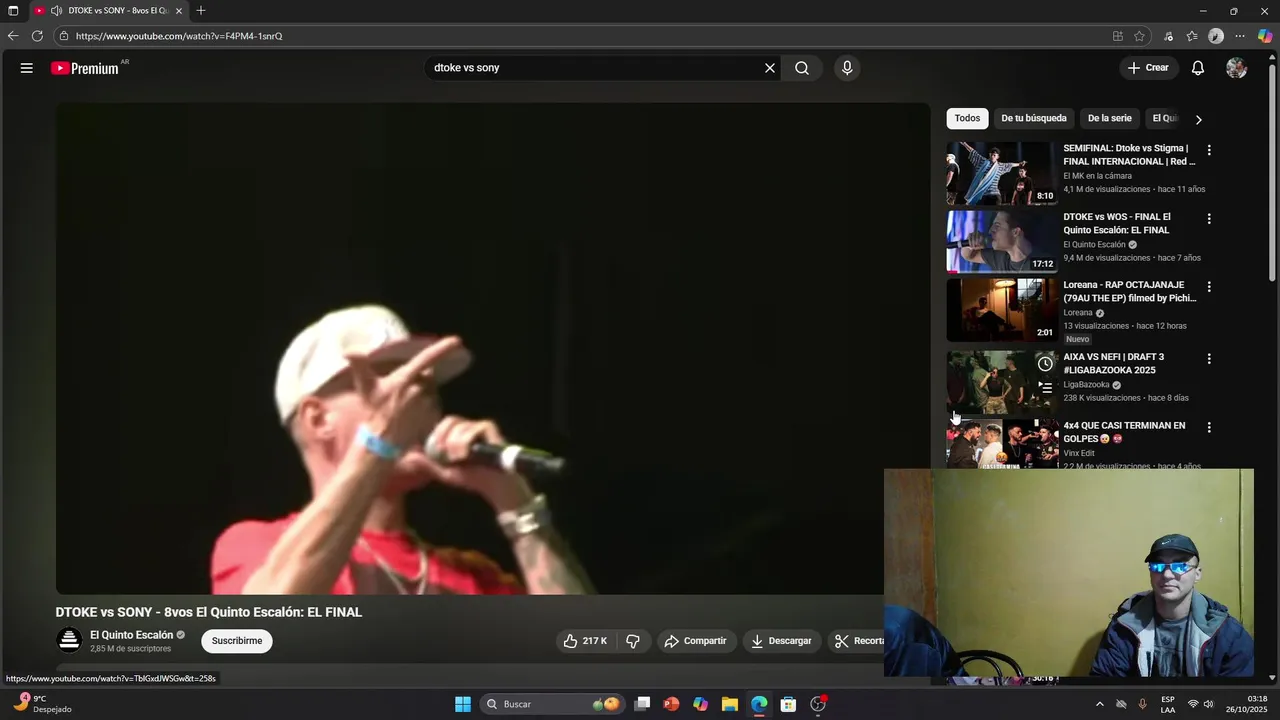Open Edge settings and more ellipsis
The width and height of the screenshot is (1280, 720).
click(1240, 36)
